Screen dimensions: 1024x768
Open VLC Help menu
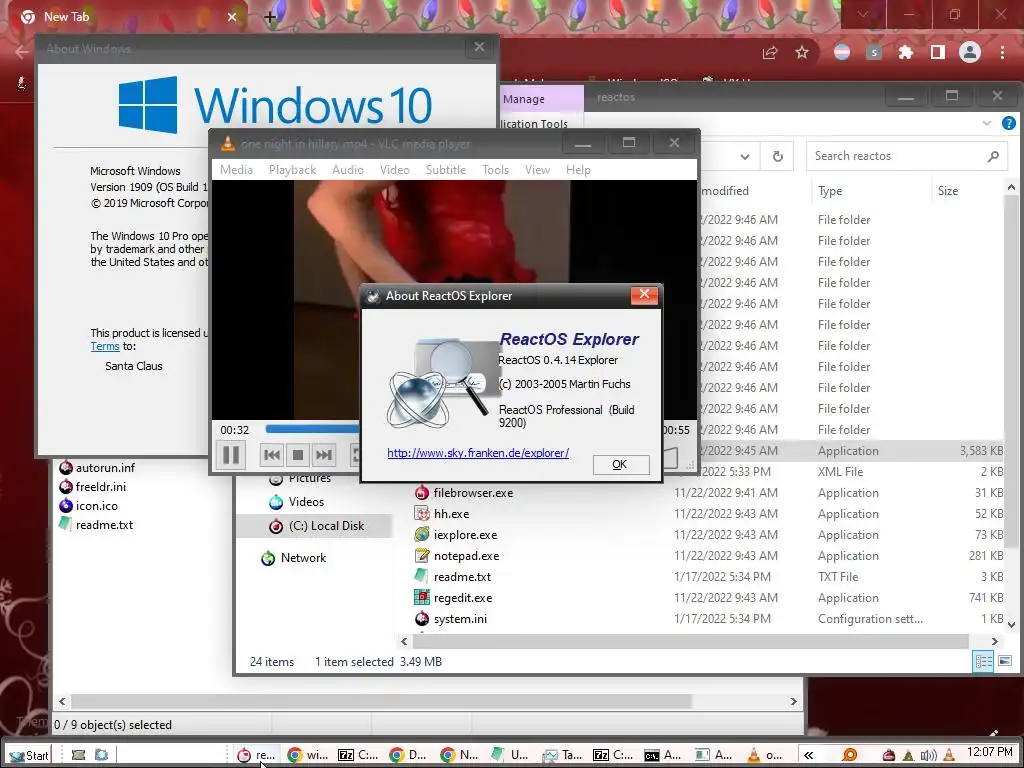point(578,170)
